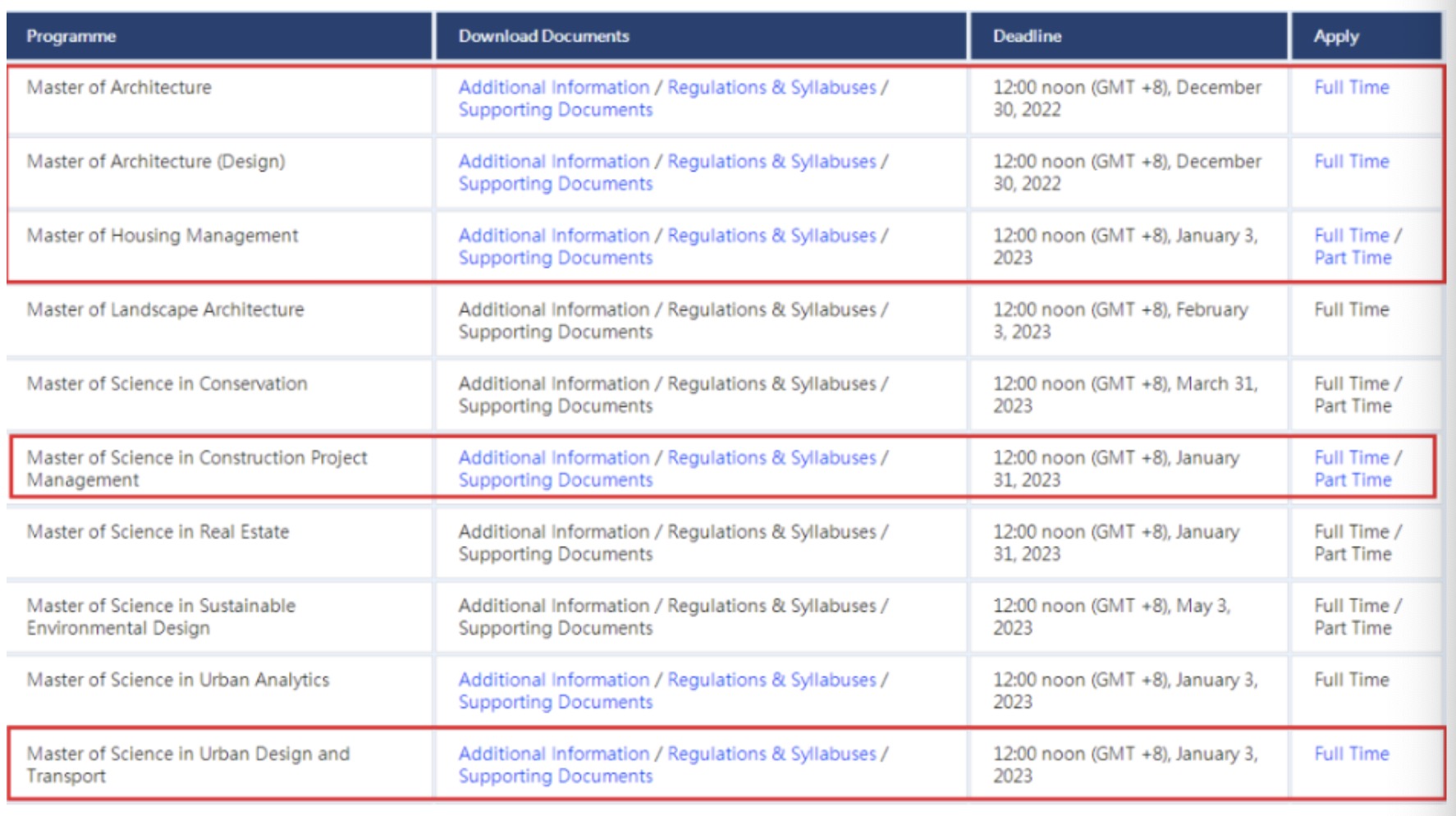The image size is (1456, 816).
Task: Open Regulations & Syllabuses for Urban Design and Transport
Action: pyautogui.click(x=771, y=754)
